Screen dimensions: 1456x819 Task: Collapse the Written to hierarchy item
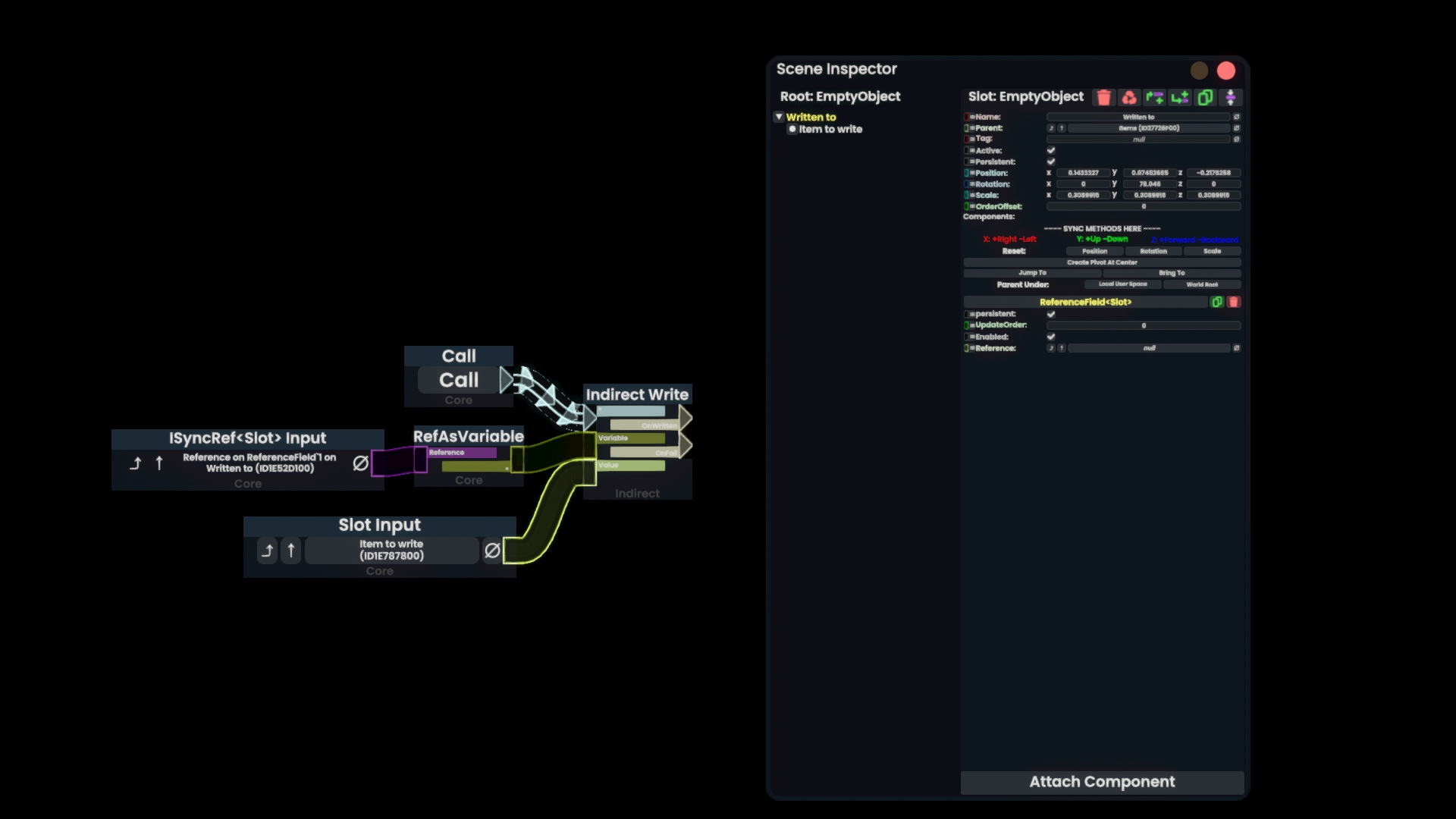click(779, 117)
